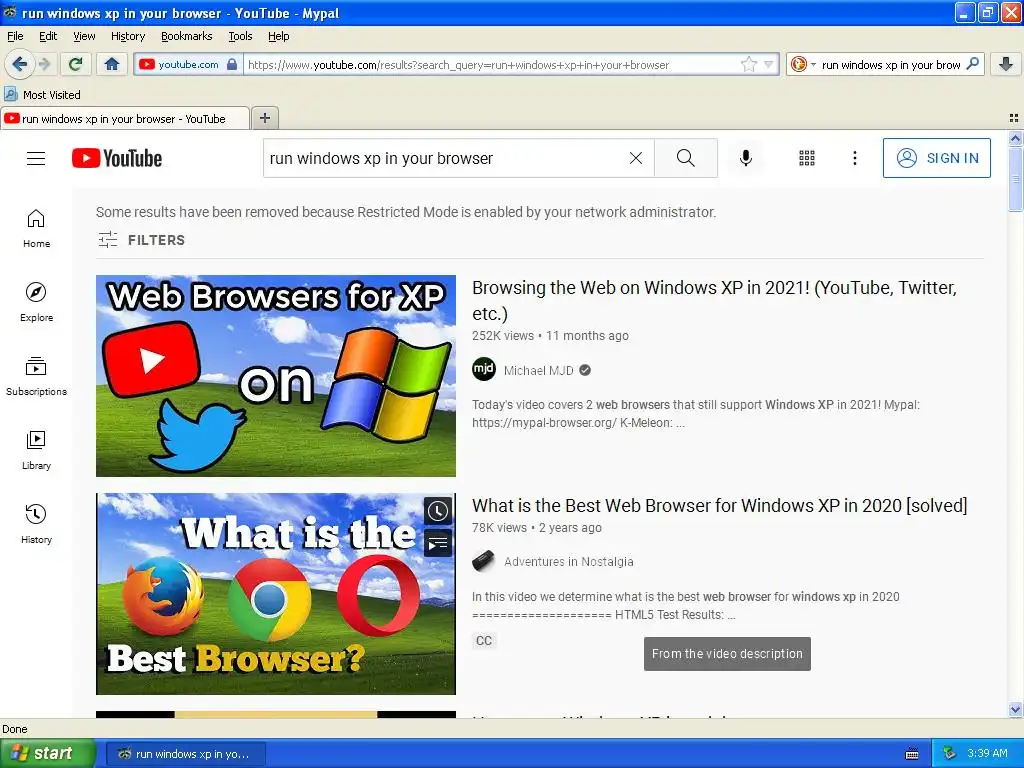1024x768 pixels.
Task: Click the List all tabs icon
Action: pos(1014,118)
